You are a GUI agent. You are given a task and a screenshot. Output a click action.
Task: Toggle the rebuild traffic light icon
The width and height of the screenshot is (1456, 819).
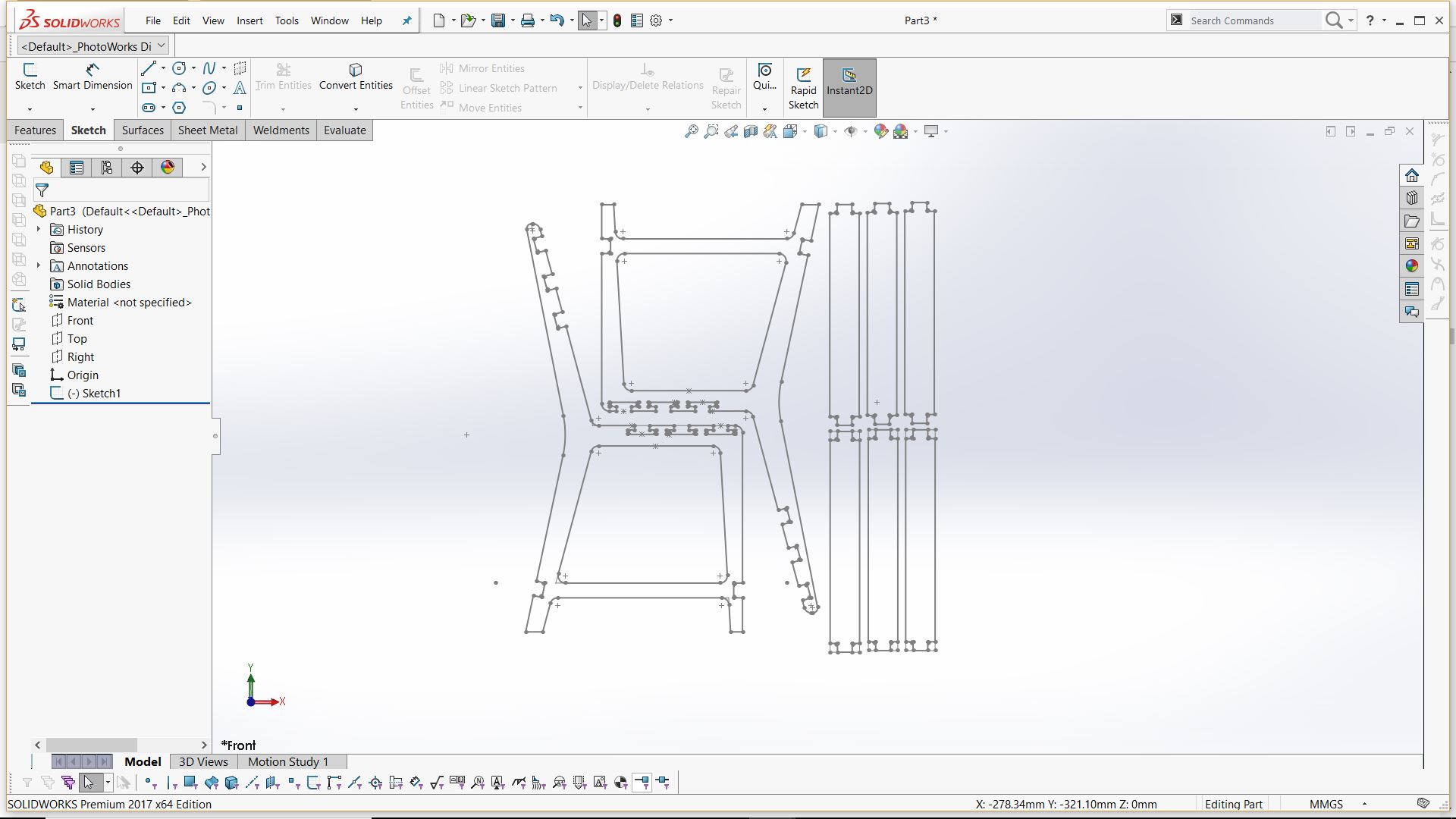tap(617, 20)
